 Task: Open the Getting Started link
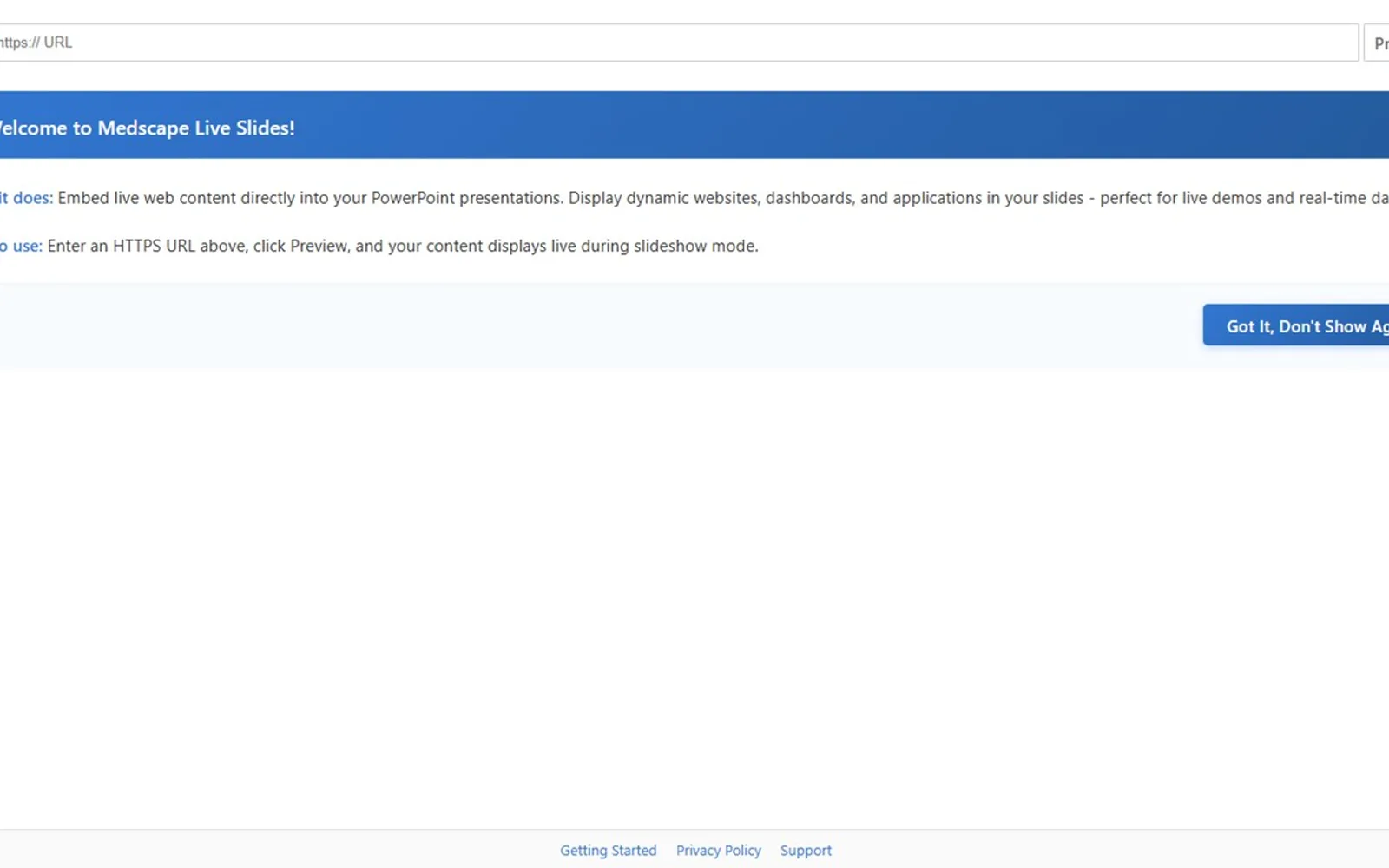tap(608, 851)
